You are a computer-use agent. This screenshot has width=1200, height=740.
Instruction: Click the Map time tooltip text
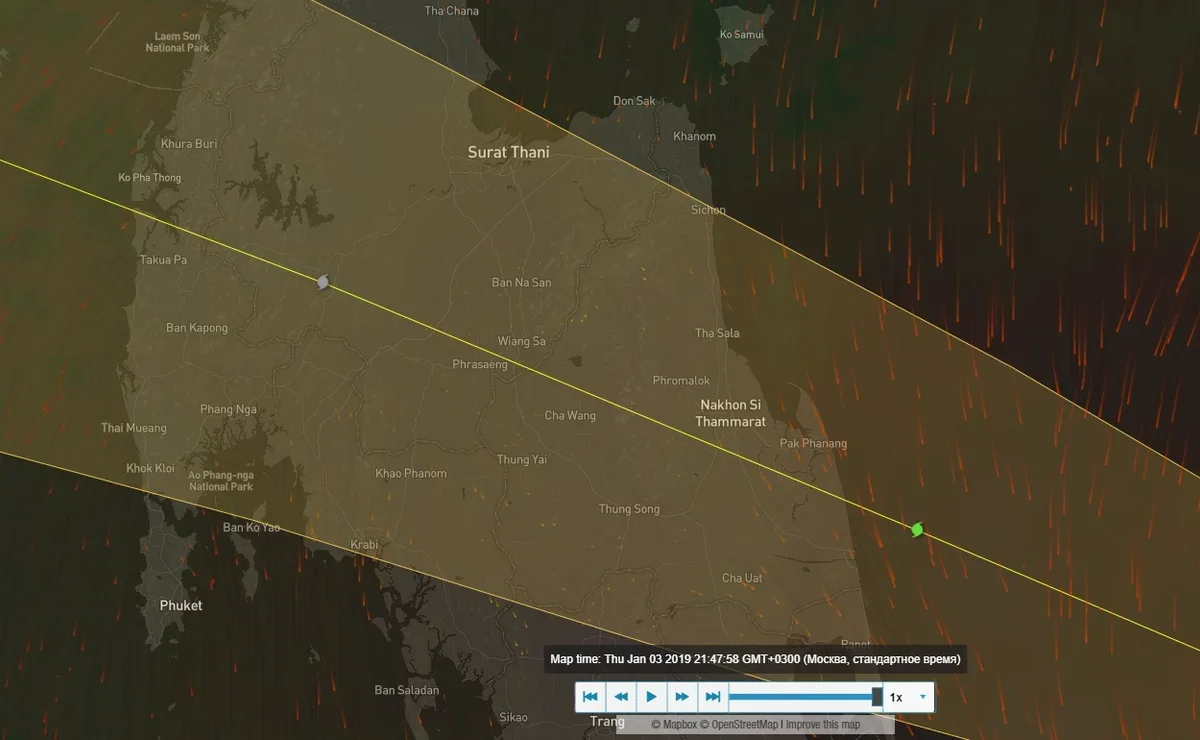click(755, 659)
